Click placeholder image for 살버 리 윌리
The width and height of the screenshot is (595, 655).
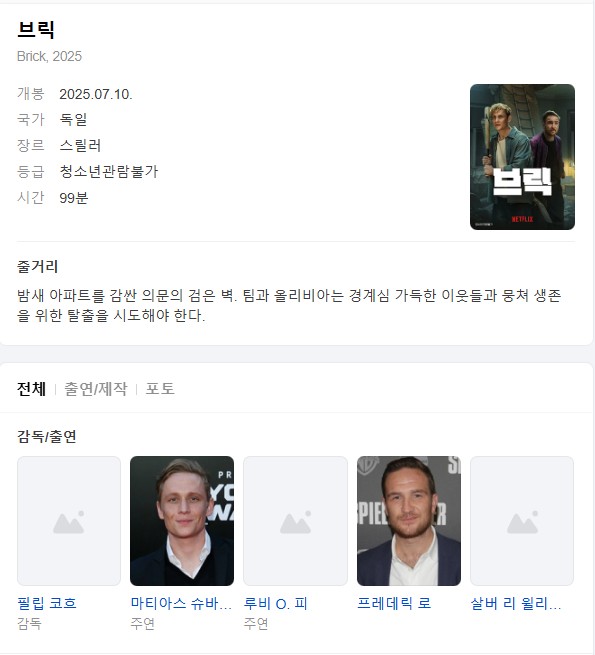pyautogui.click(x=522, y=521)
